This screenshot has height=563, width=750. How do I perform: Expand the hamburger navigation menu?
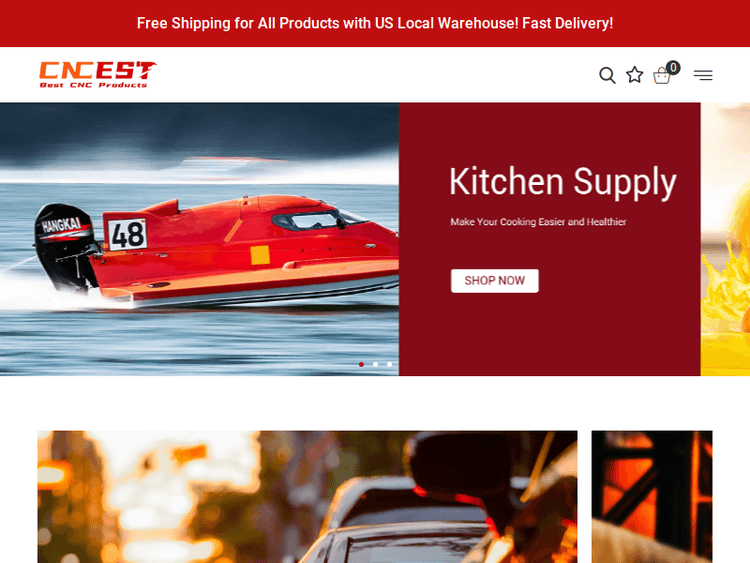click(703, 75)
